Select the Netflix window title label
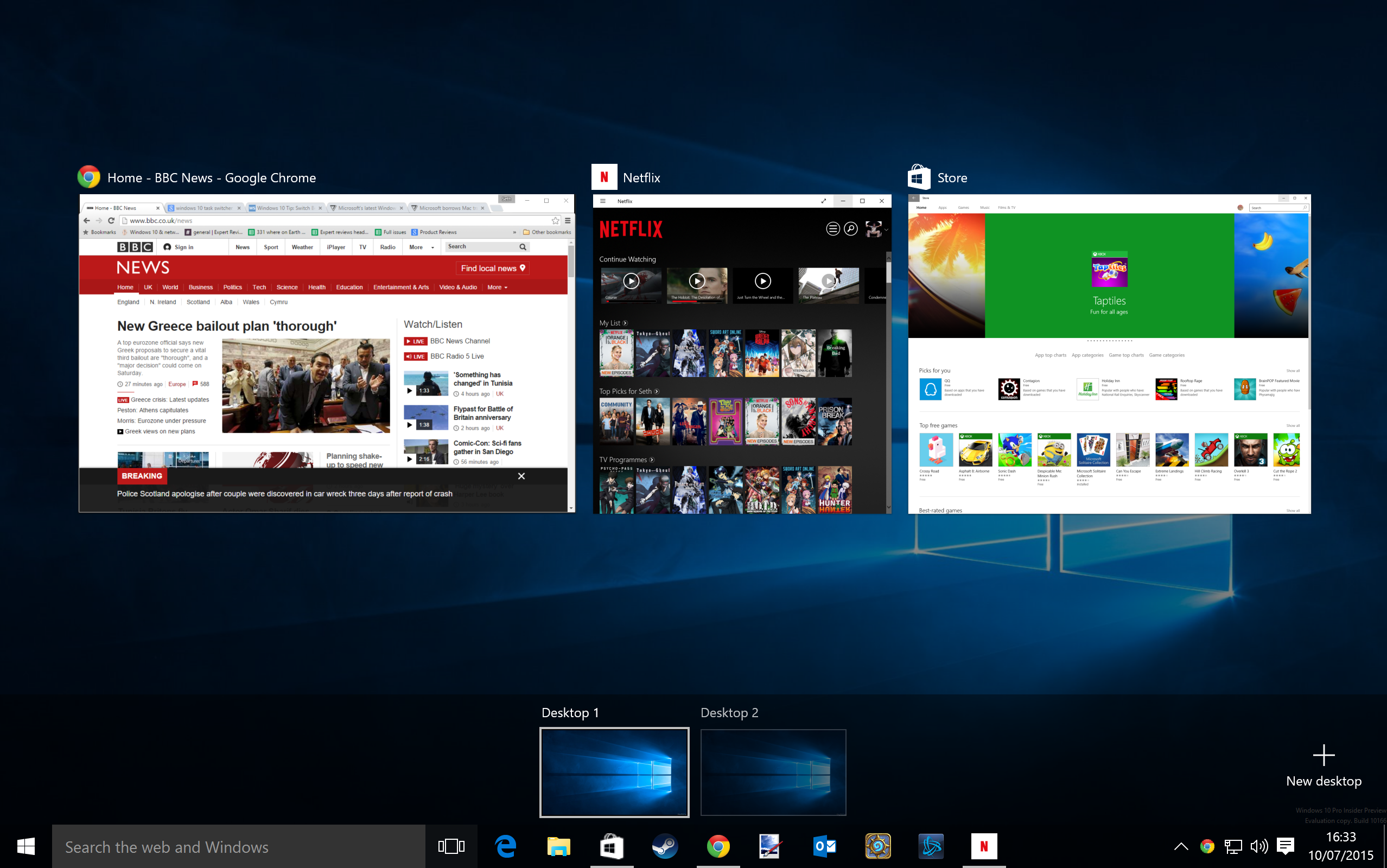1387x868 pixels. [x=641, y=178]
